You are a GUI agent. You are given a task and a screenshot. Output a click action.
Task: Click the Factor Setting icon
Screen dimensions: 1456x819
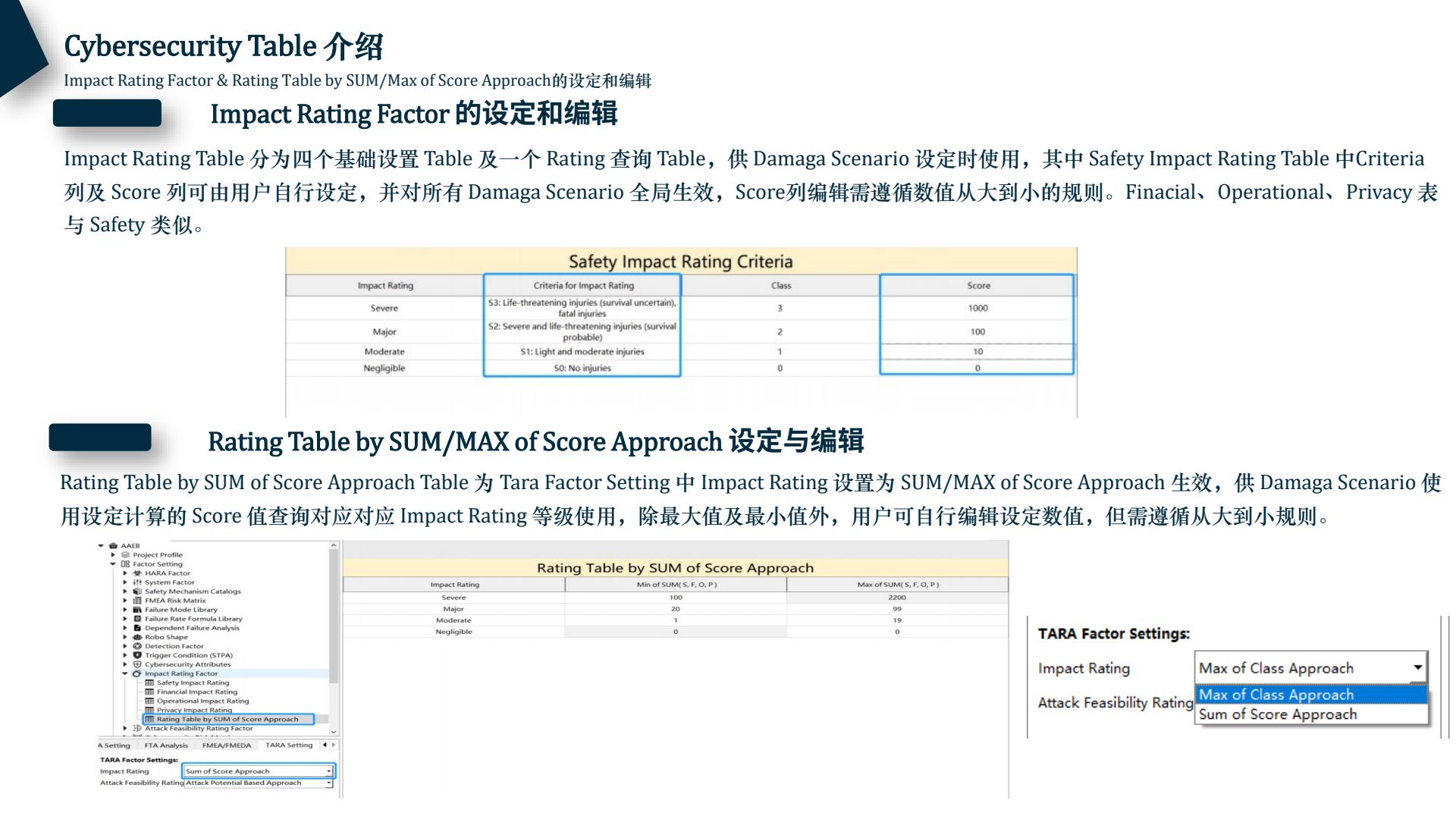[x=126, y=564]
